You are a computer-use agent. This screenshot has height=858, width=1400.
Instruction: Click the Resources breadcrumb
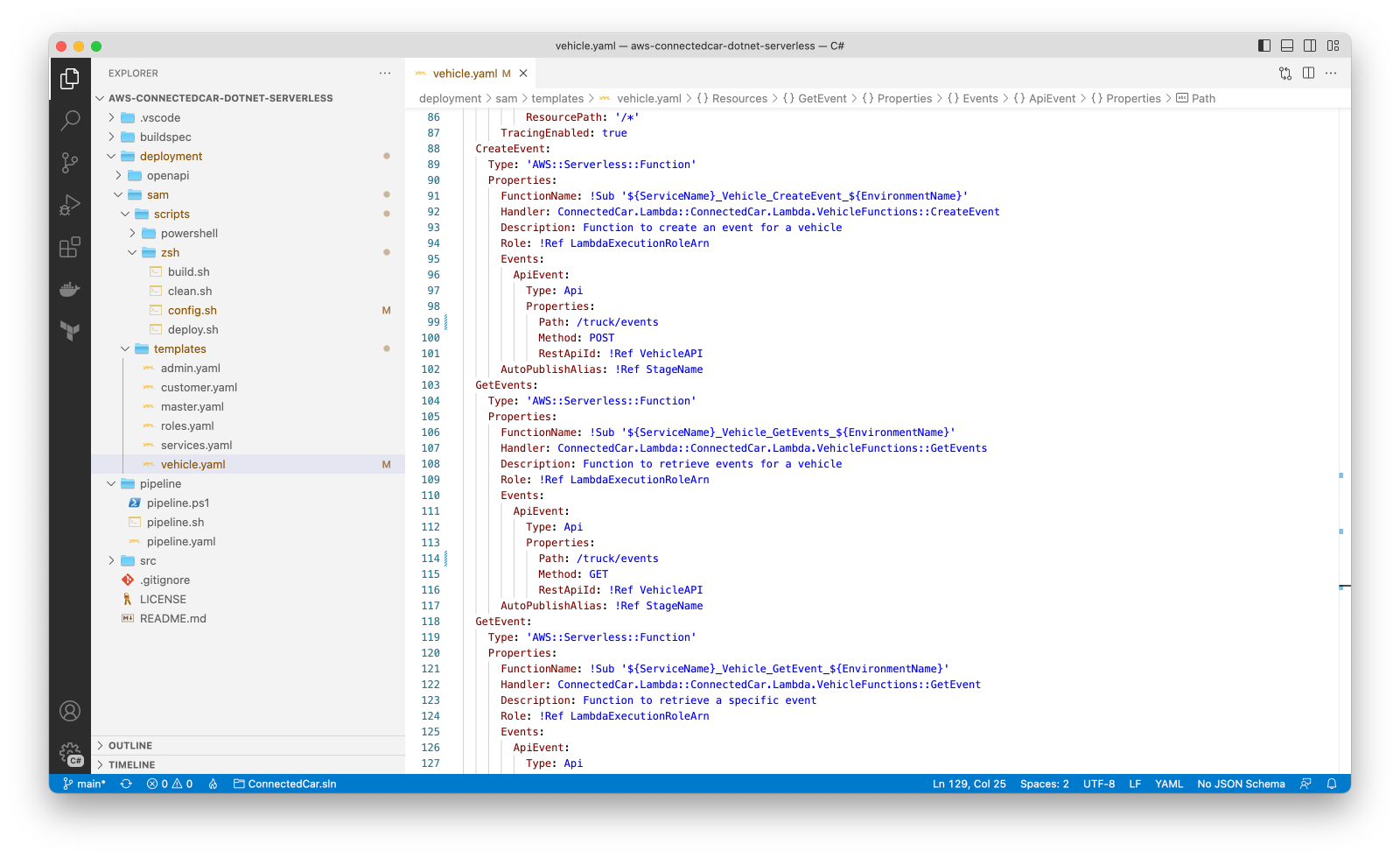point(731,98)
